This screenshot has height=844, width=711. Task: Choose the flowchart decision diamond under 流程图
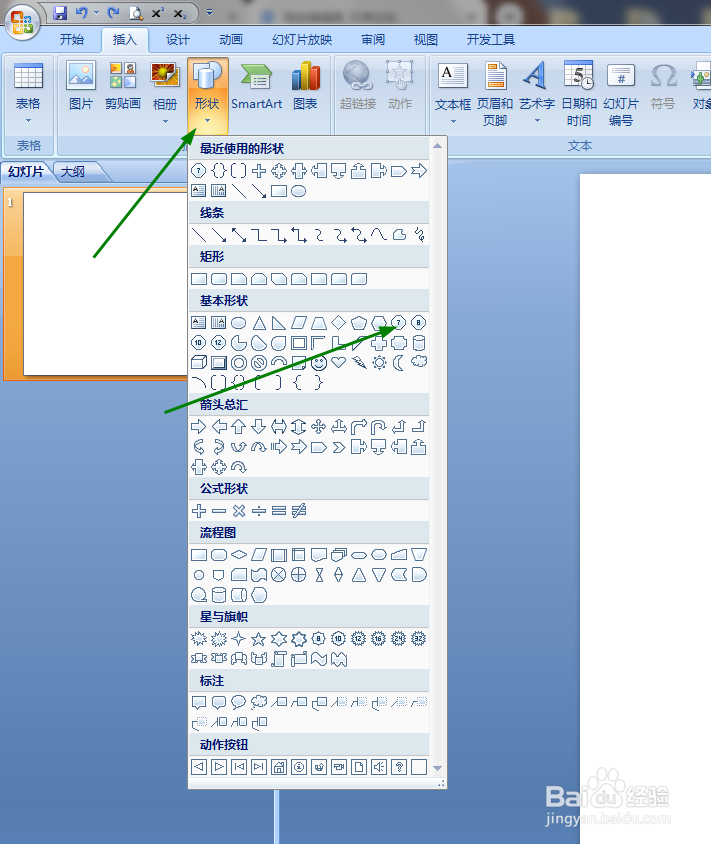[238, 554]
